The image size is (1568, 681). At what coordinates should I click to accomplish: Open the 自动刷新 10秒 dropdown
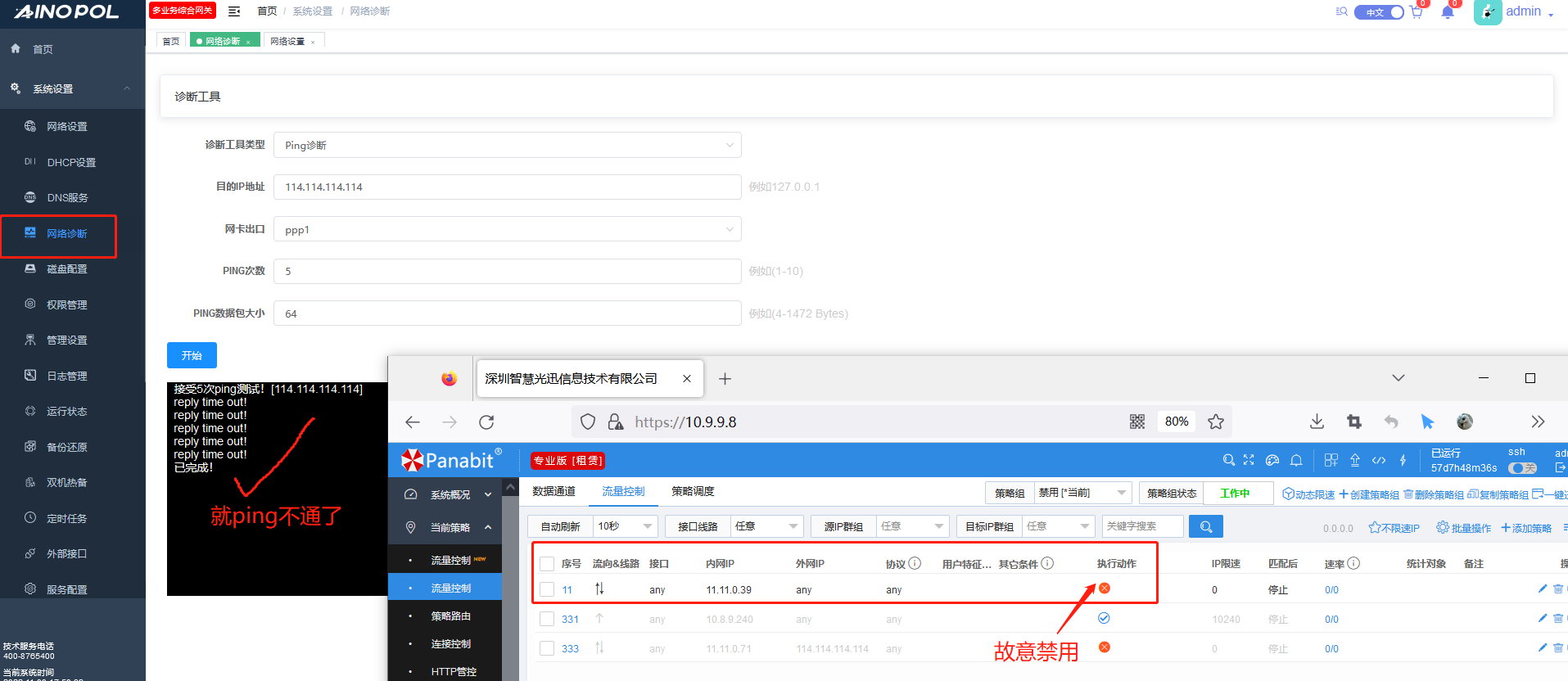click(x=624, y=526)
